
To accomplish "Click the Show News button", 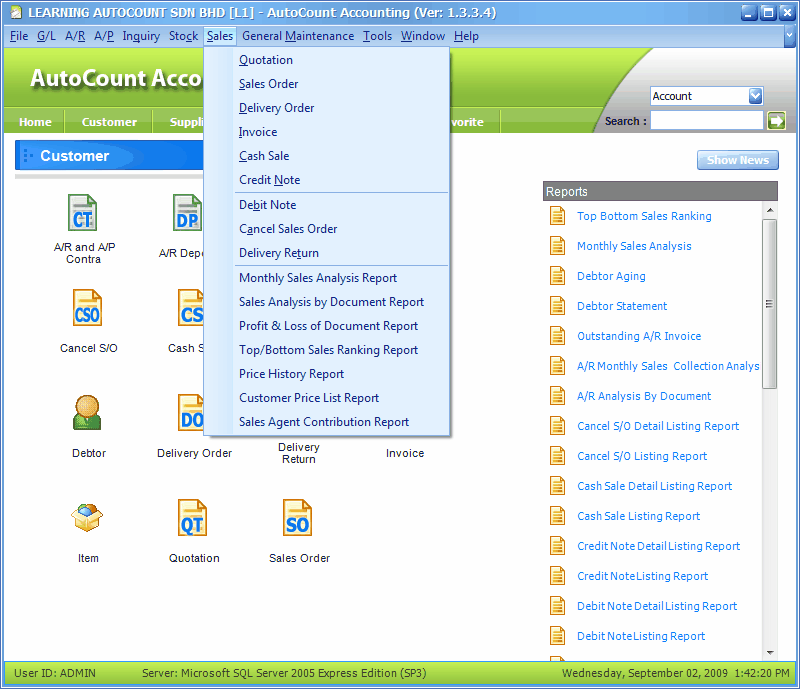I will tap(738, 160).
